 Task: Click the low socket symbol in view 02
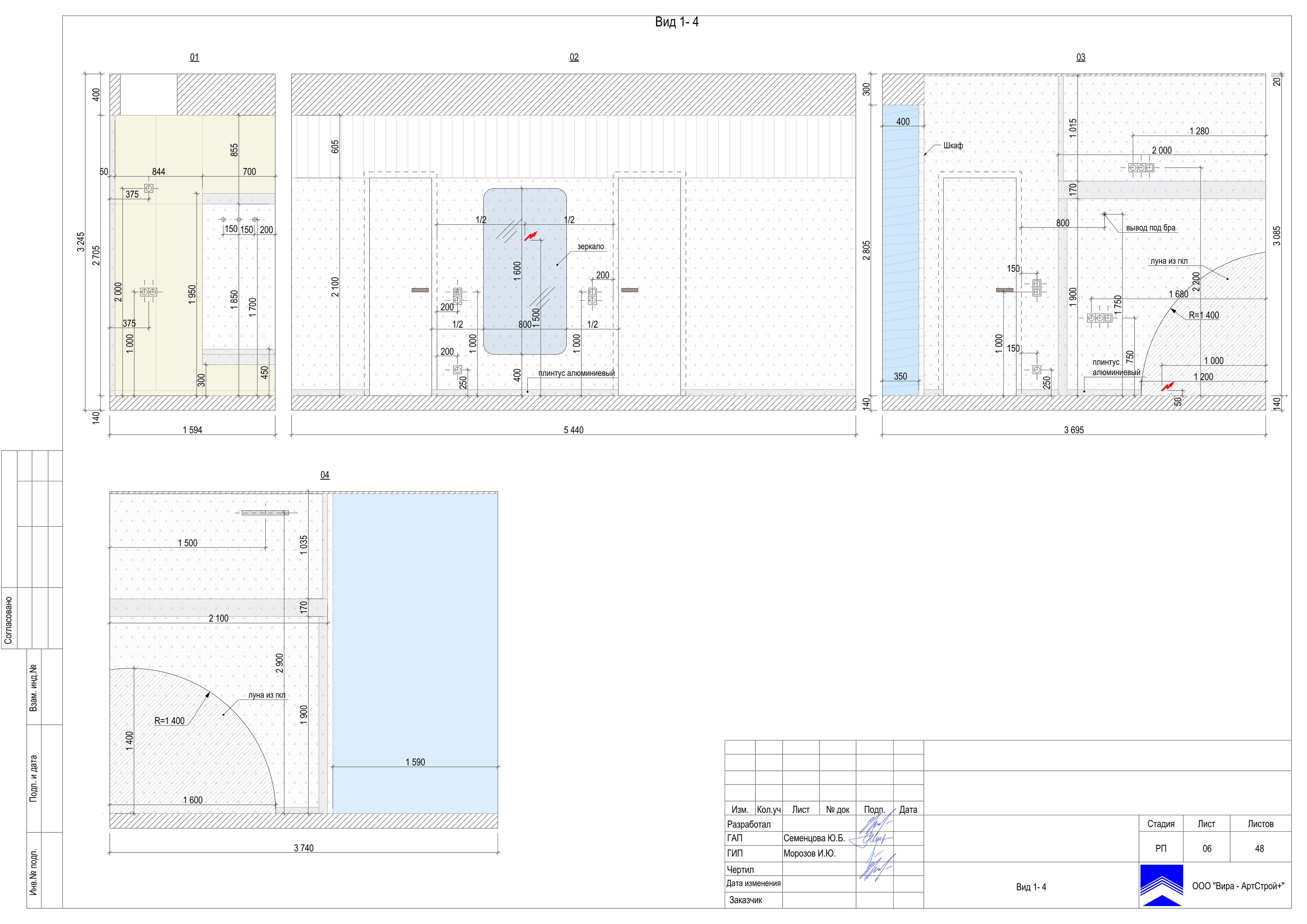458,370
